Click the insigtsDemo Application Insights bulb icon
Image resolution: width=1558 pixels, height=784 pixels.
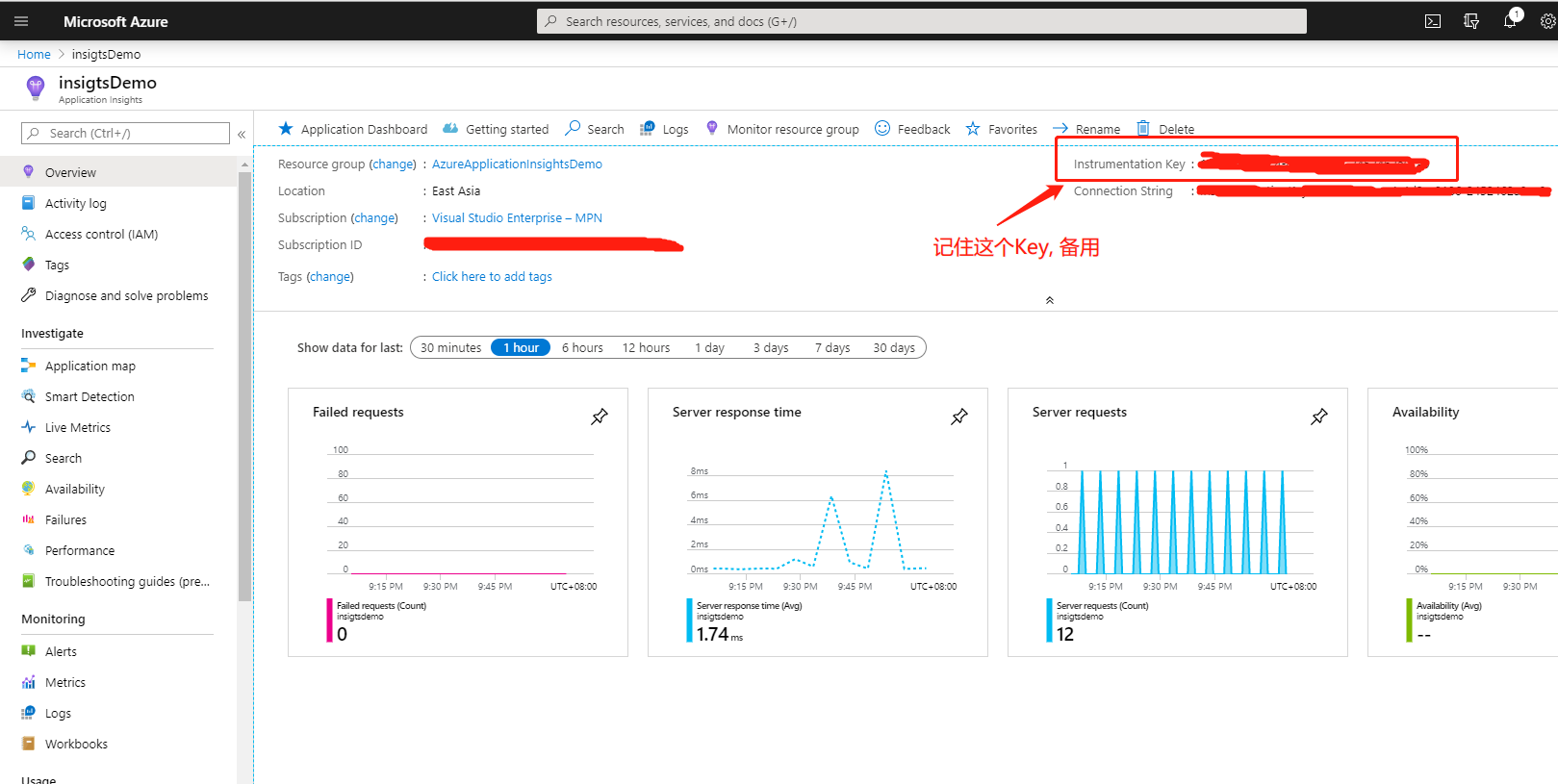pyautogui.click(x=36, y=88)
